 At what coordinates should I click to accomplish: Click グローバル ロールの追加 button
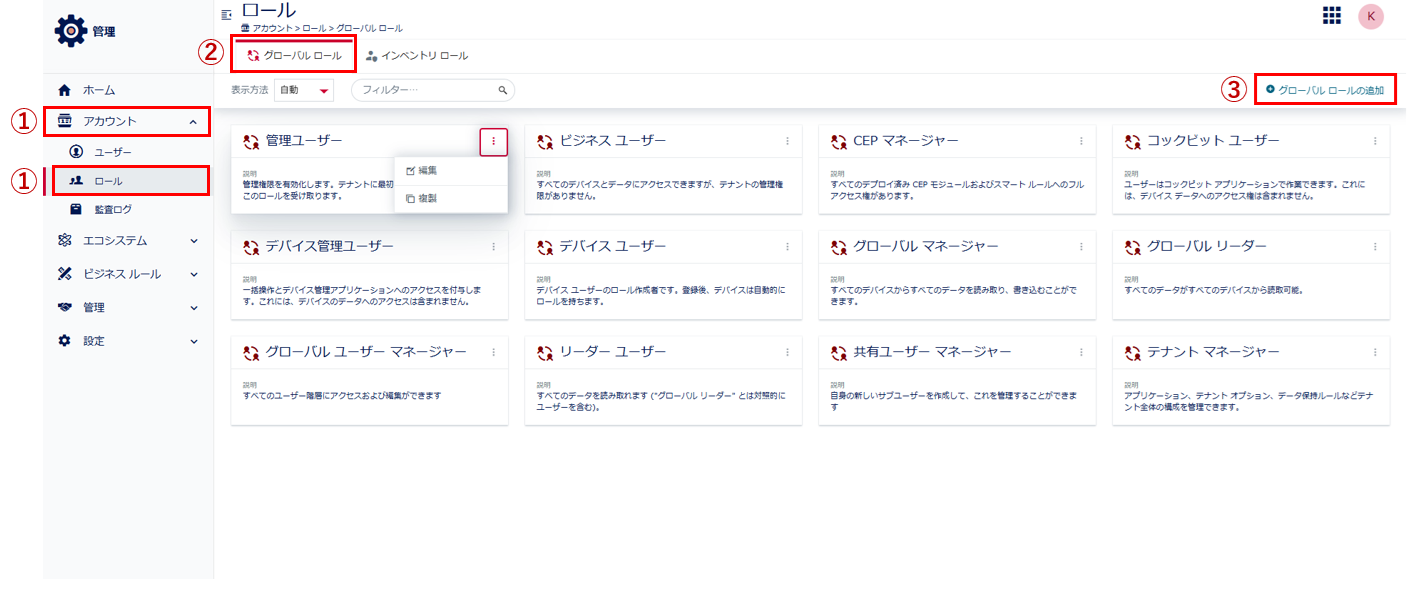pos(1325,90)
